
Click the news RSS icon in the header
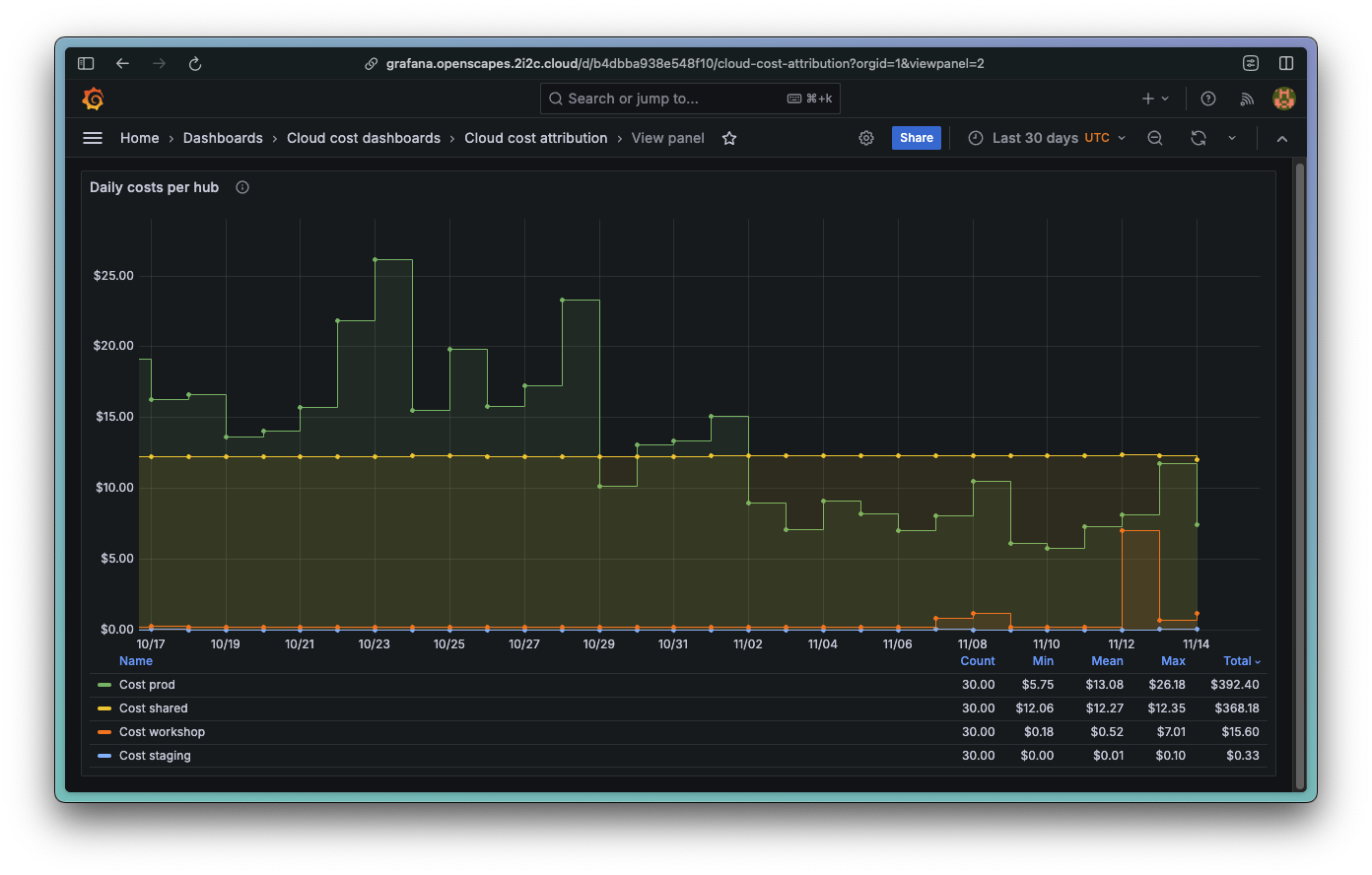[x=1246, y=99]
